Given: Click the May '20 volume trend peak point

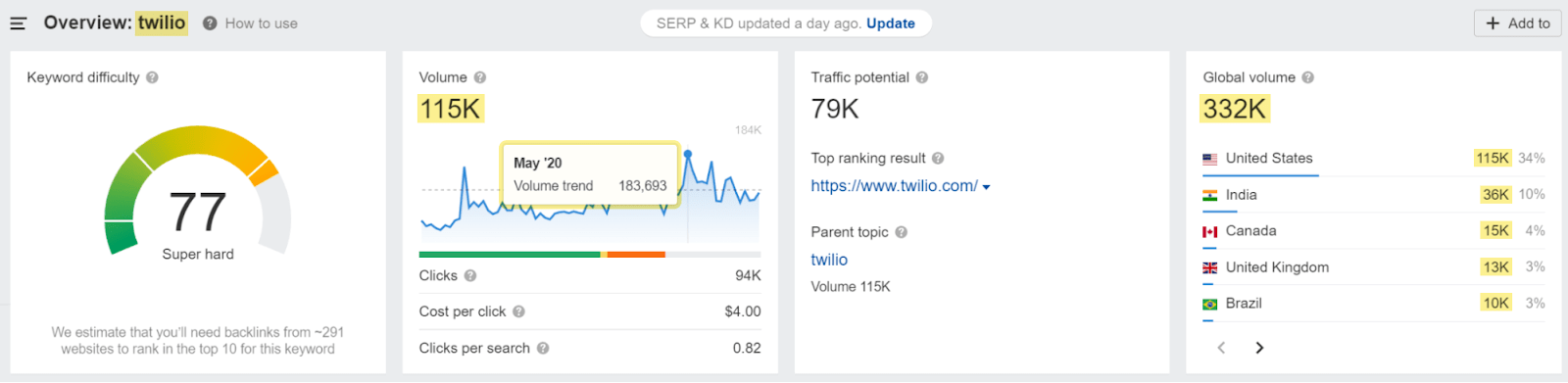Looking at the screenshot, I should click(x=688, y=154).
